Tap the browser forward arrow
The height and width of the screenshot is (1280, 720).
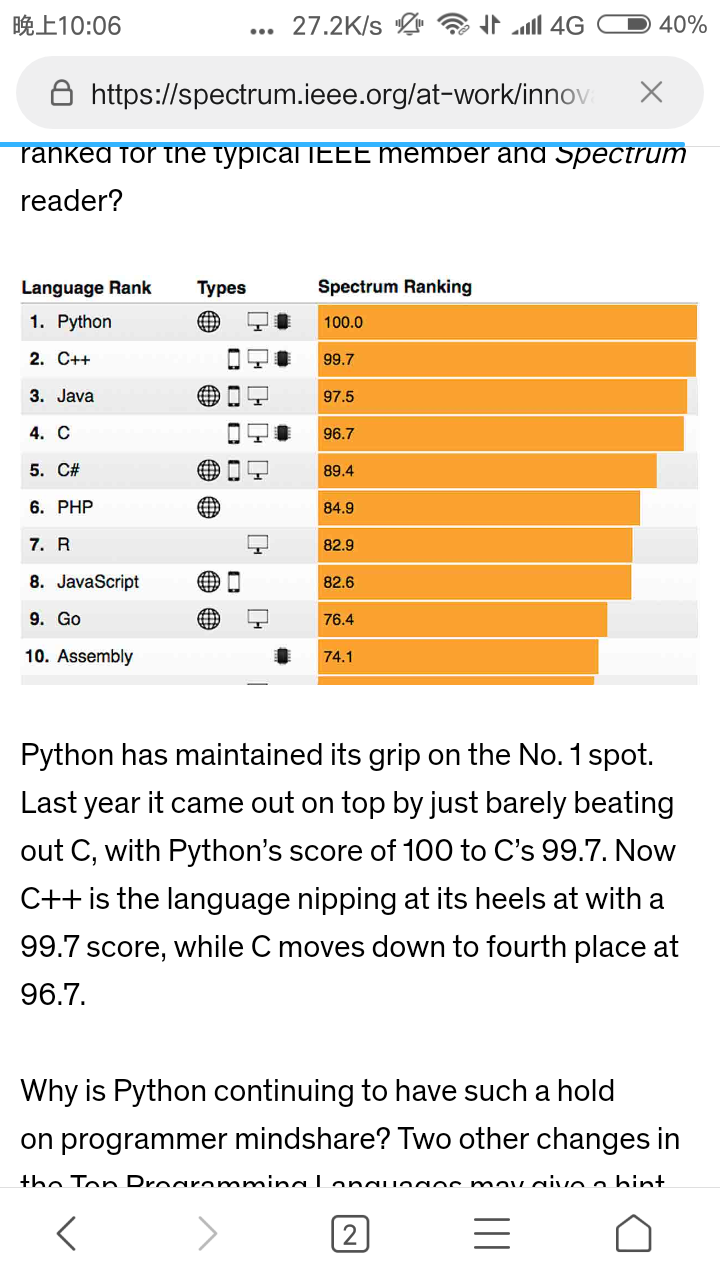tap(207, 1234)
